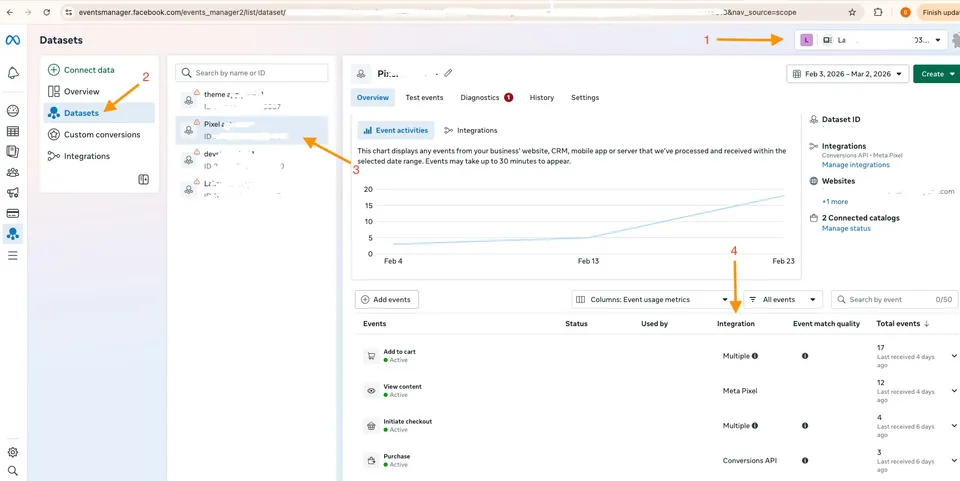
Task: Open the ads reporting pages icon
Action: [13, 151]
